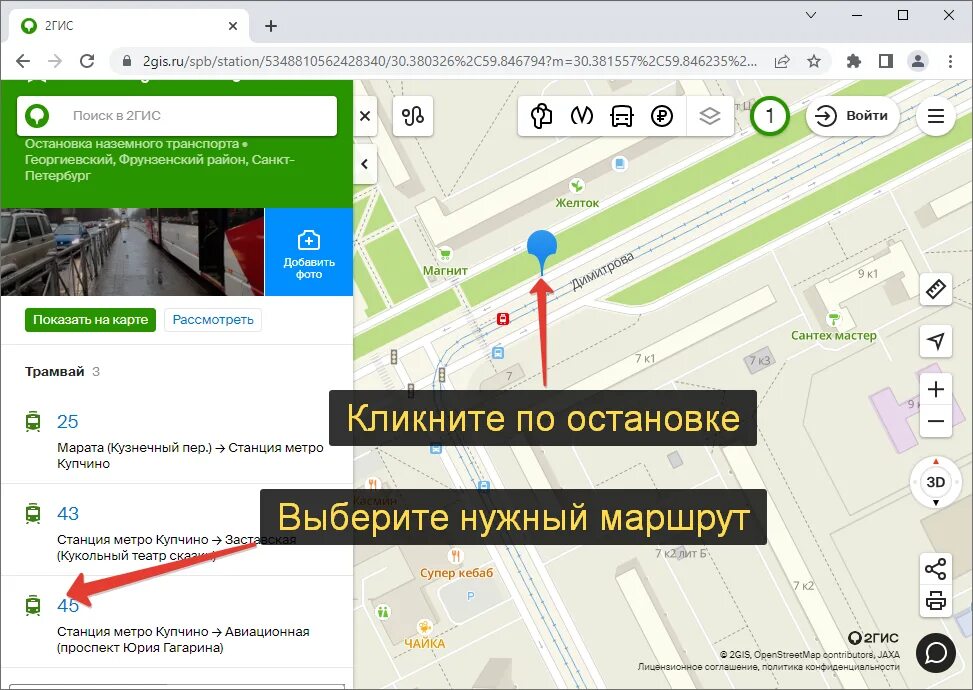Open the browser extensions puzzle icon
Viewport: 973px width, 690px height.
pos(854,61)
